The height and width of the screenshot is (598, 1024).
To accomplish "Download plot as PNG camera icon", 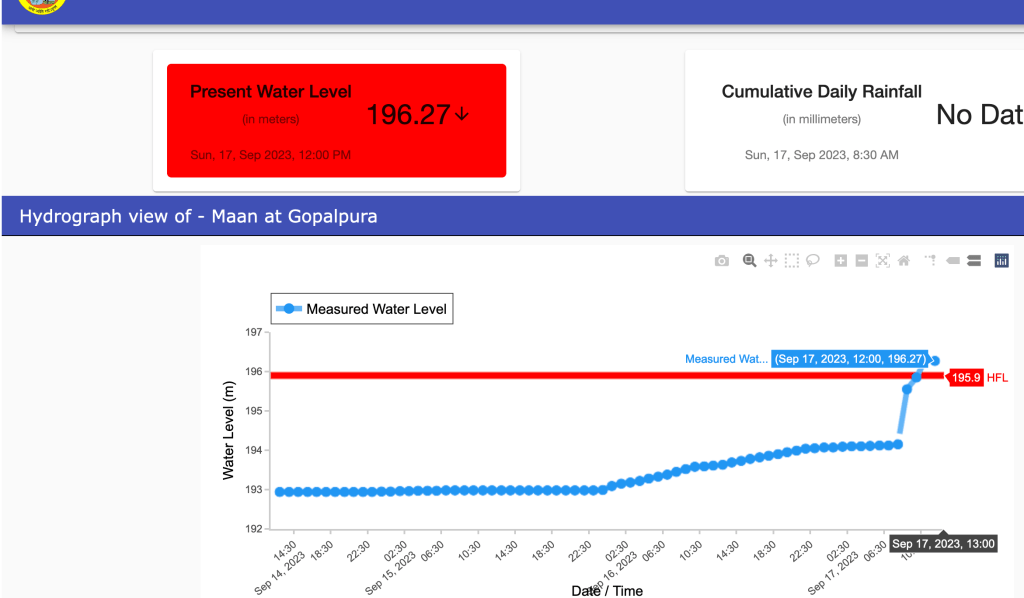I will [722, 261].
